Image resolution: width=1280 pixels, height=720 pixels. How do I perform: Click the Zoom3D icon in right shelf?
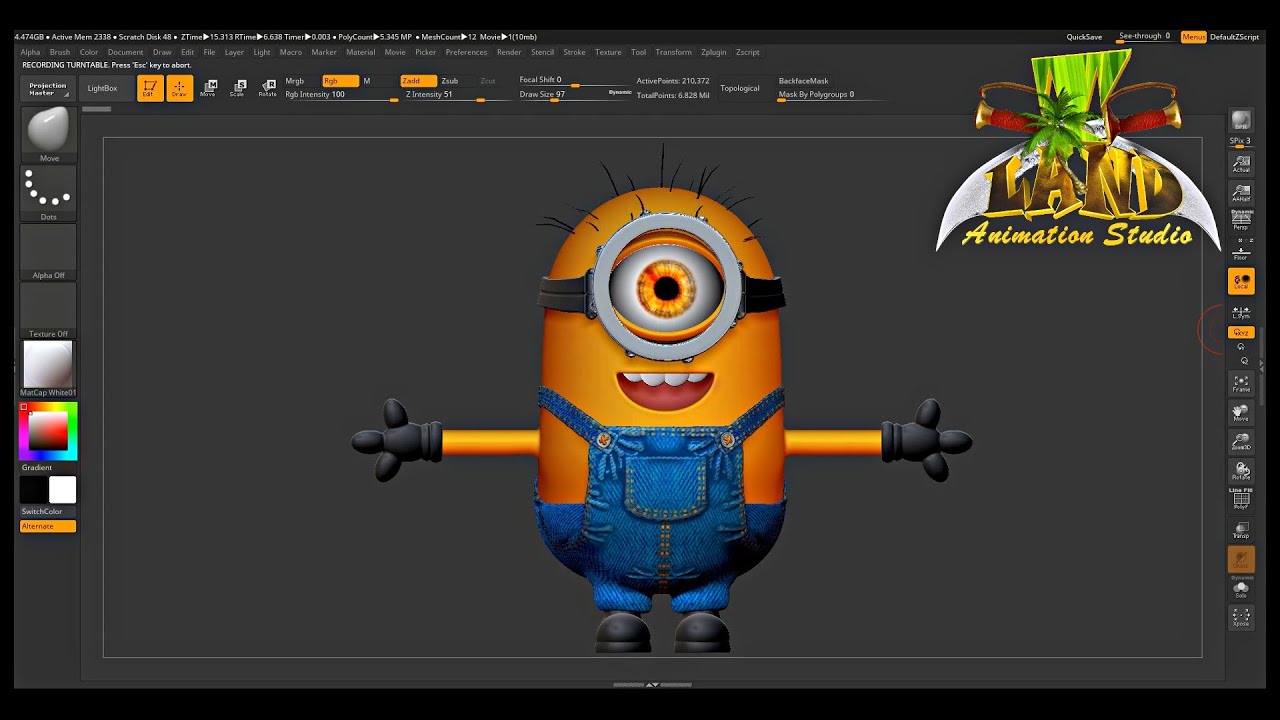[x=1241, y=442]
